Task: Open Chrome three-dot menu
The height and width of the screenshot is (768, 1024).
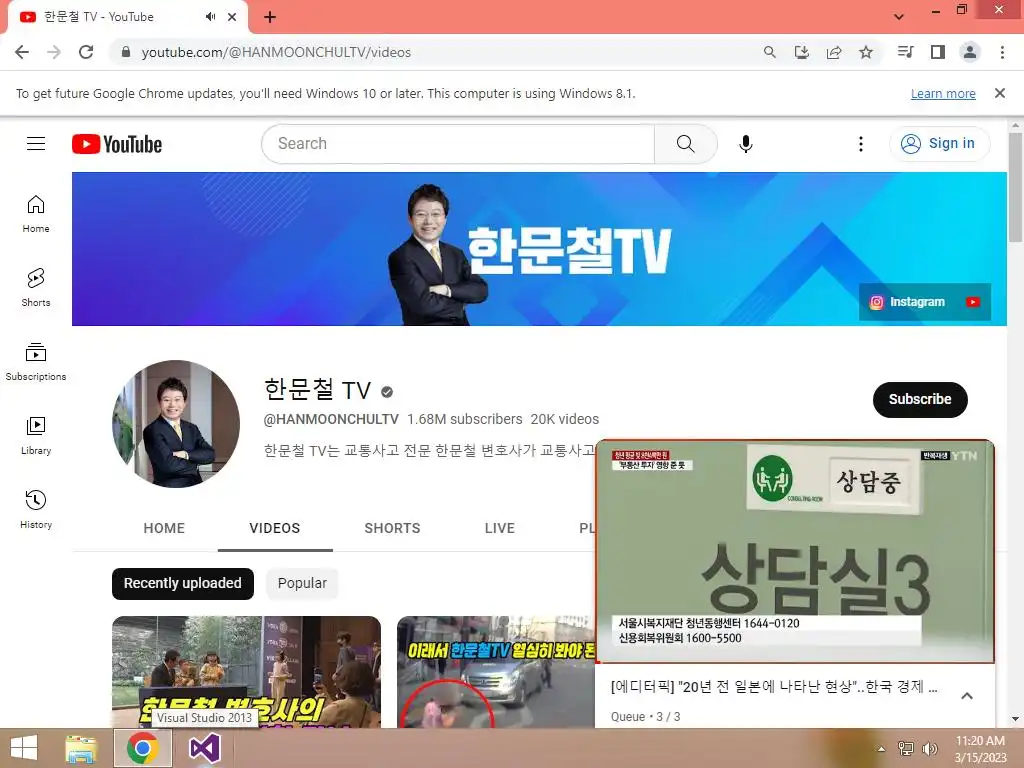Action: click(x=1002, y=52)
